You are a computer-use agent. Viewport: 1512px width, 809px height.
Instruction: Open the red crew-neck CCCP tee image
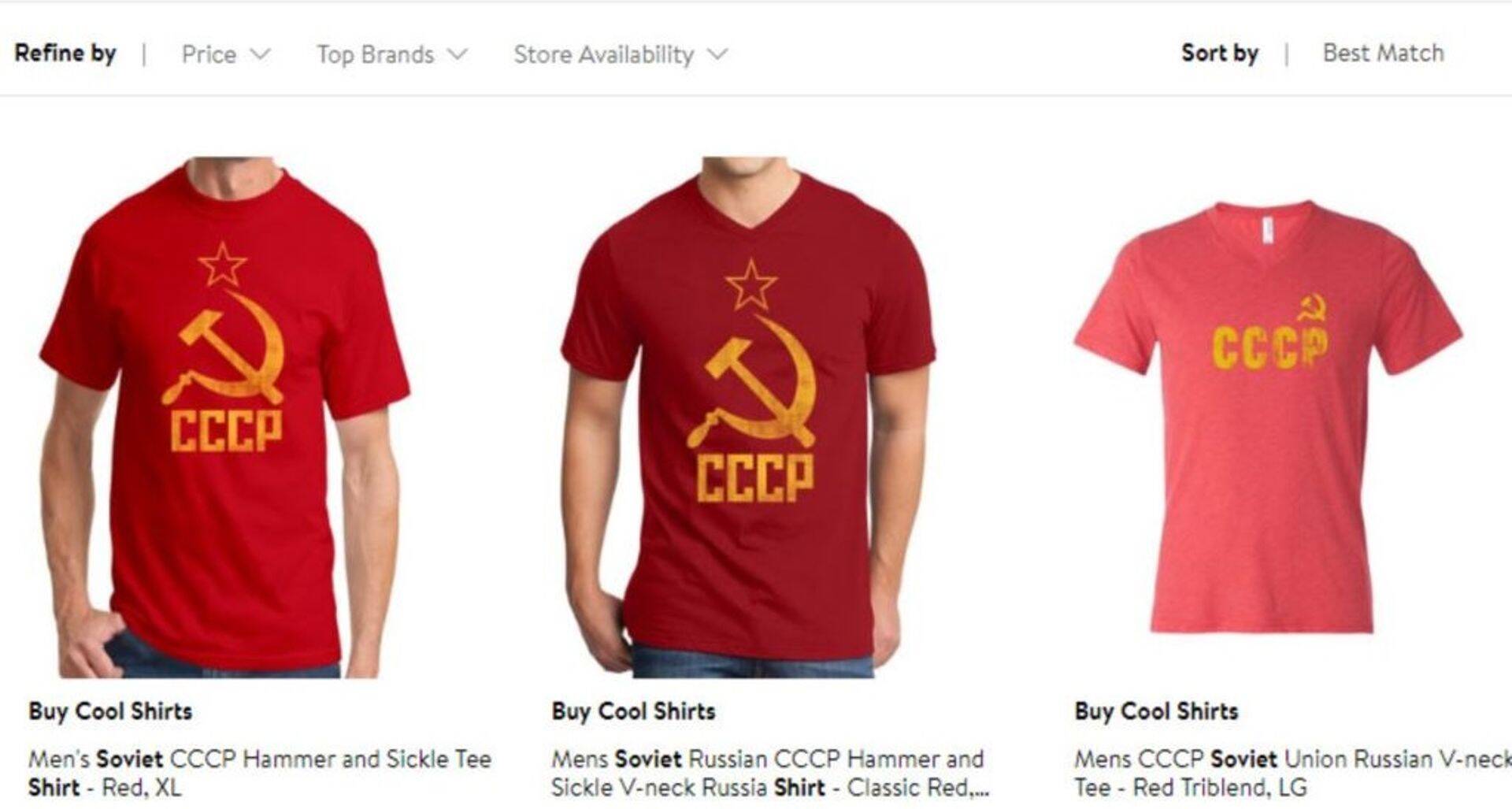pyautogui.click(x=225, y=417)
